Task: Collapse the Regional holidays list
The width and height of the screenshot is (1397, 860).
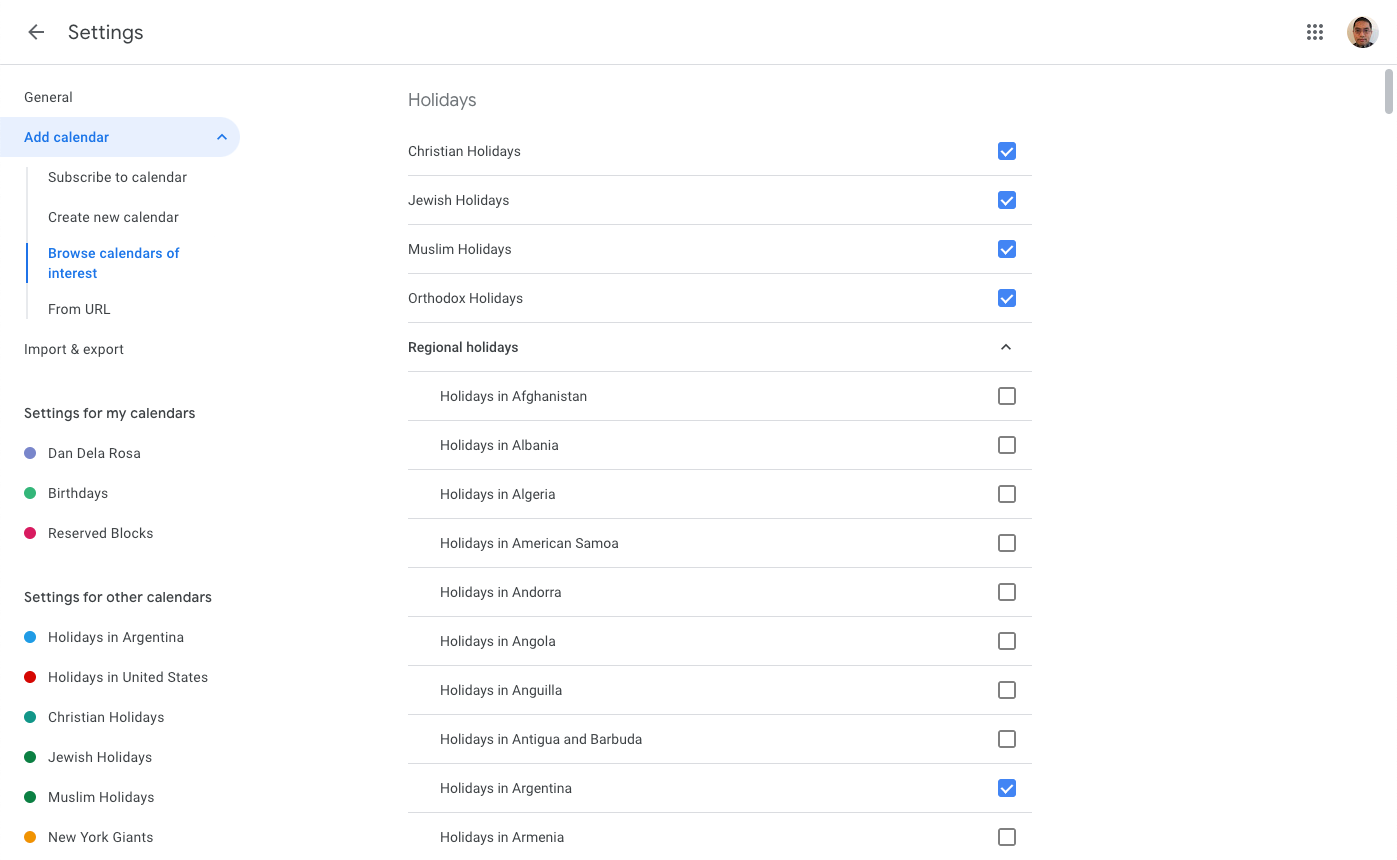Action: pyautogui.click(x=1007, y=346)
